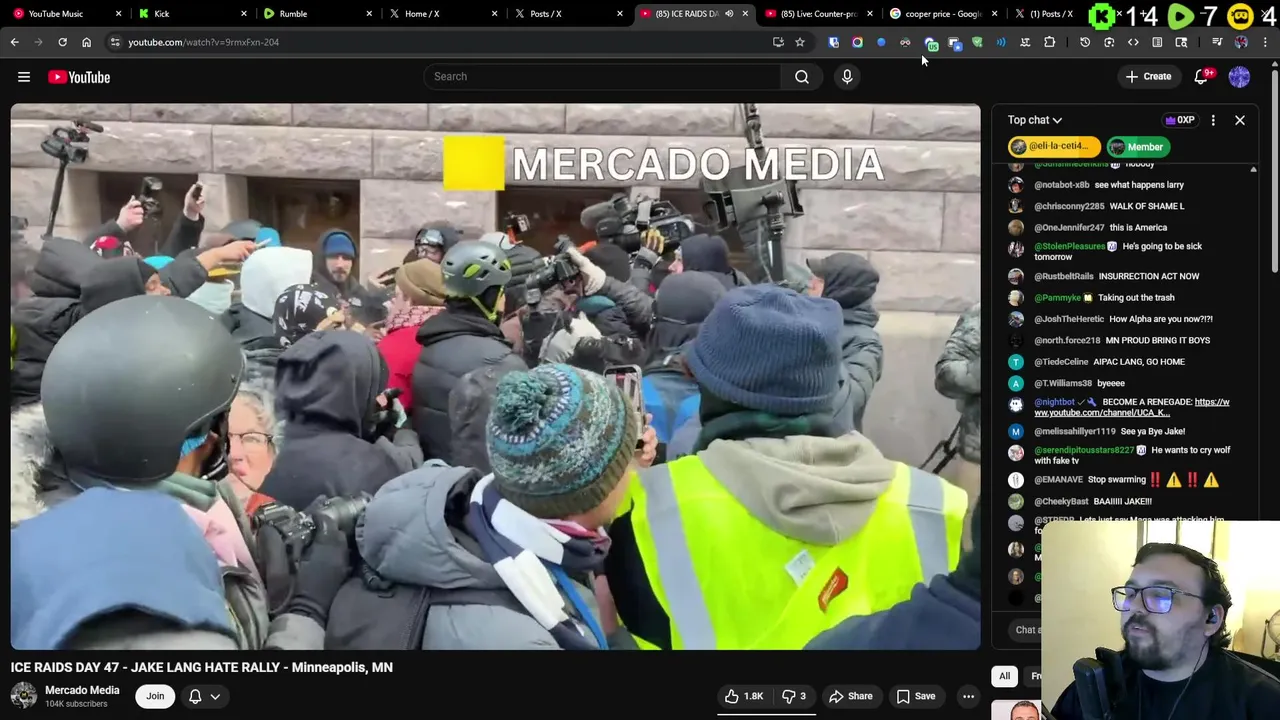
Task: Open the Mercado Media channel name link
Action: [82, 690]
